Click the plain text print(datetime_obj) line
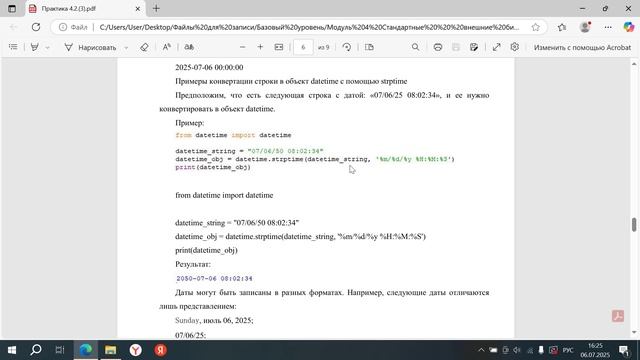 [x=206, y=250]
